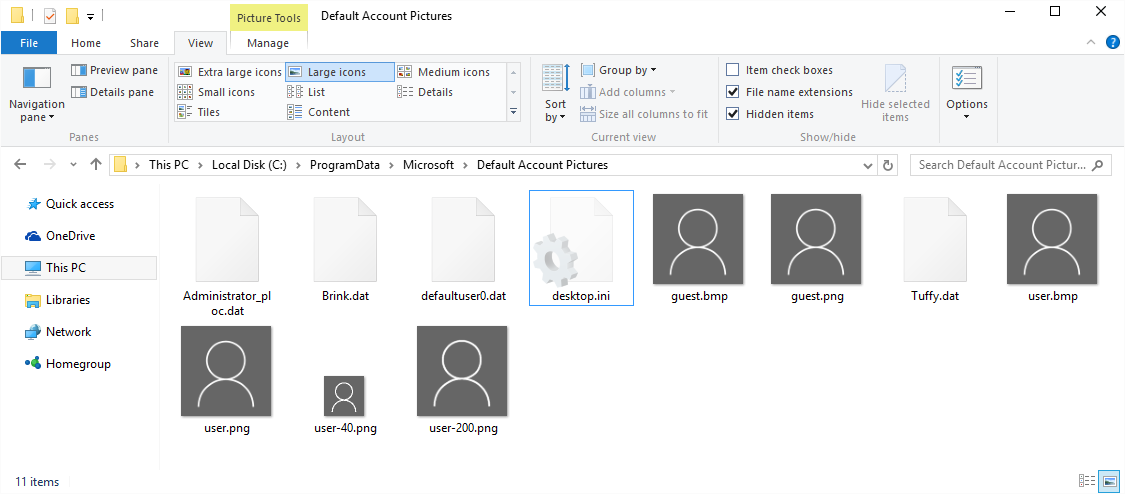Click Microsoft breadcrumb

[x=428, y=165]
